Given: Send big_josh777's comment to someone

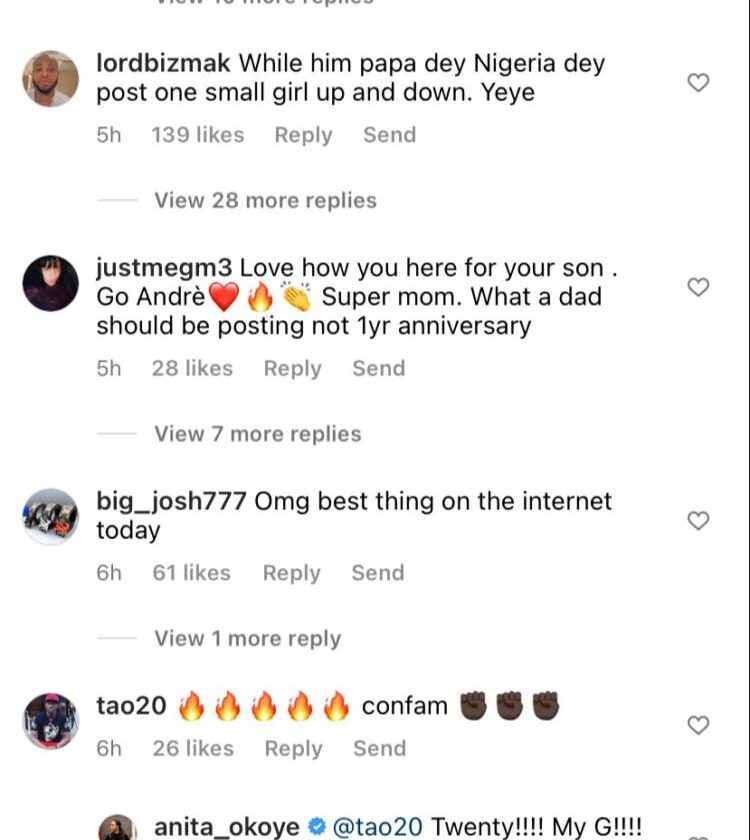Looking at the screenshot, I should tap(378, 573).
